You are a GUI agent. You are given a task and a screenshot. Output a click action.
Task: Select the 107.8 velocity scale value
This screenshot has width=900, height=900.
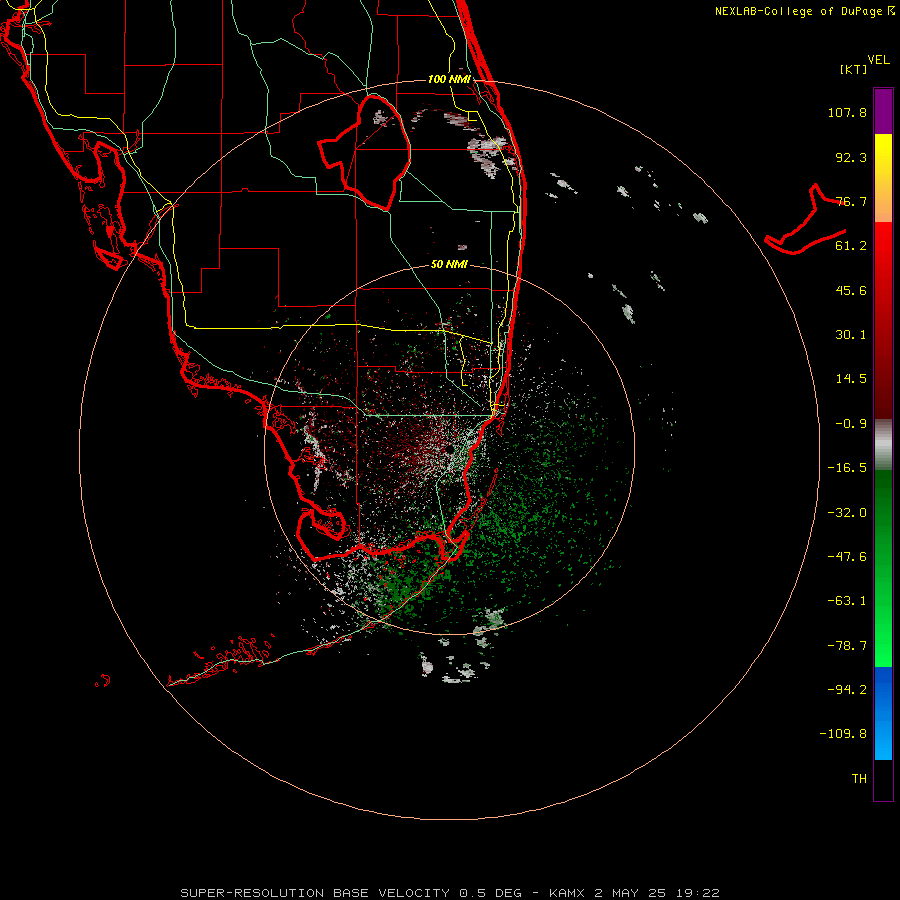(x=847, y=112)
